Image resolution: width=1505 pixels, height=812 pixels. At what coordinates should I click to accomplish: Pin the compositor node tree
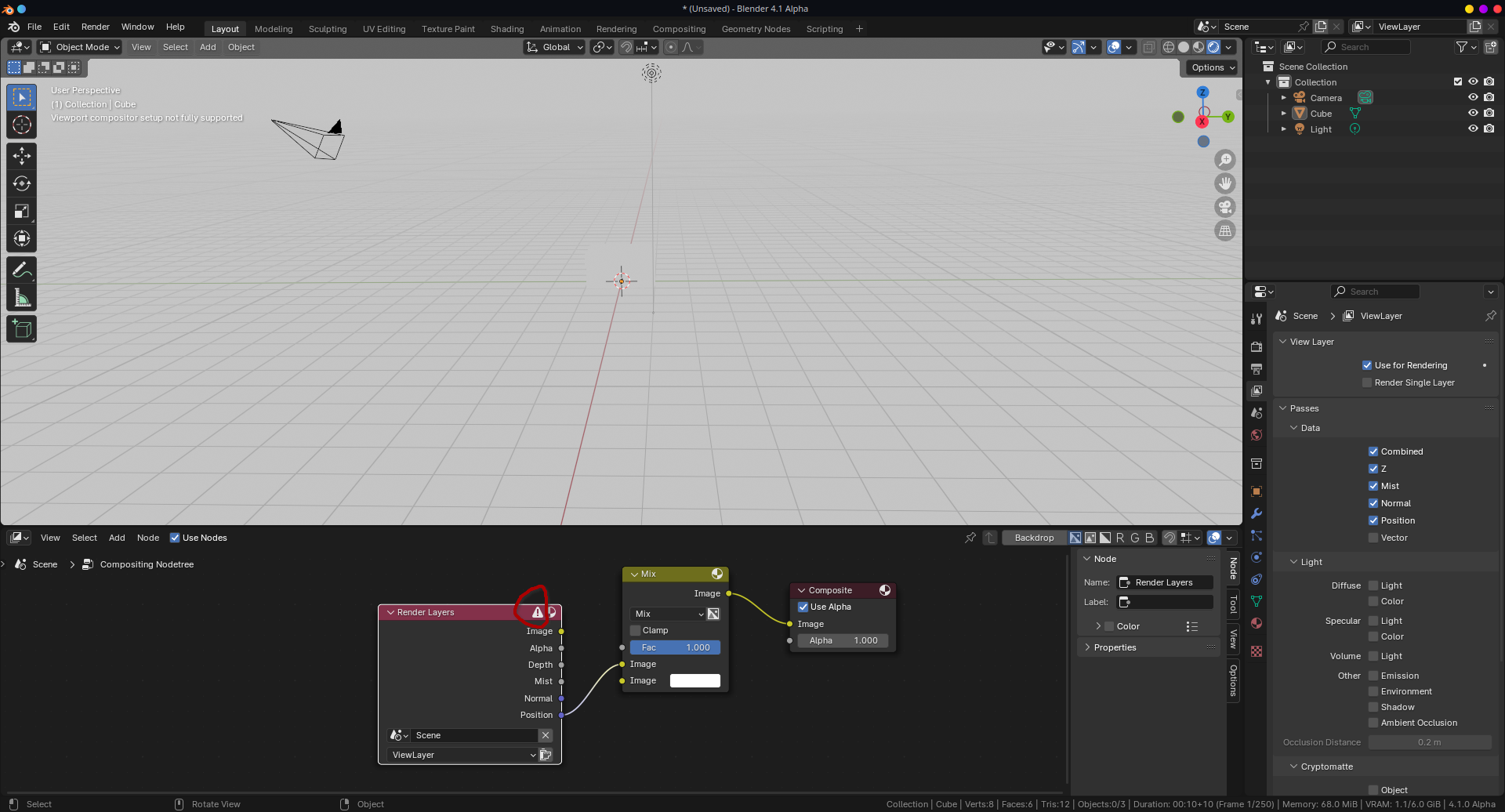pos(970,538)
